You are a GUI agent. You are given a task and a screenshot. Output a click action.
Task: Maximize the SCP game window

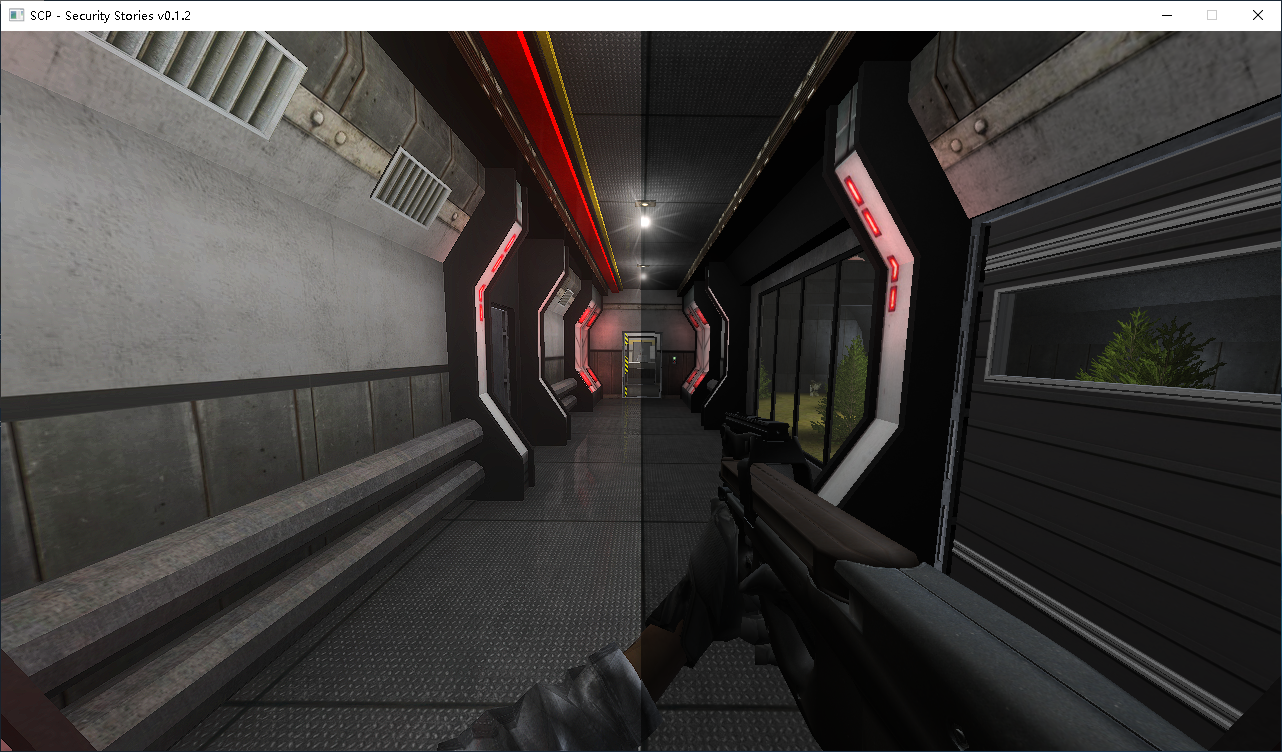(1212, 15)
